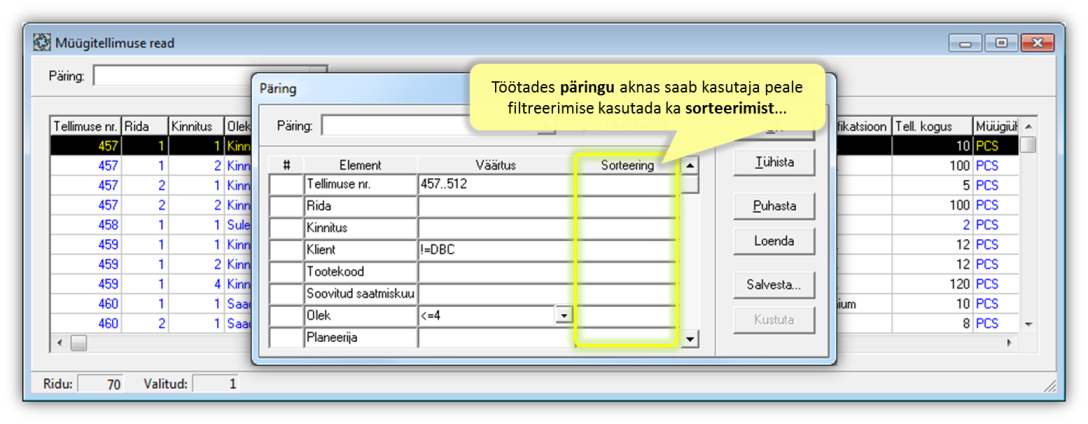Click the dialog list scroll up arrow
The image size is (1088, 424).
click(690, 165)
